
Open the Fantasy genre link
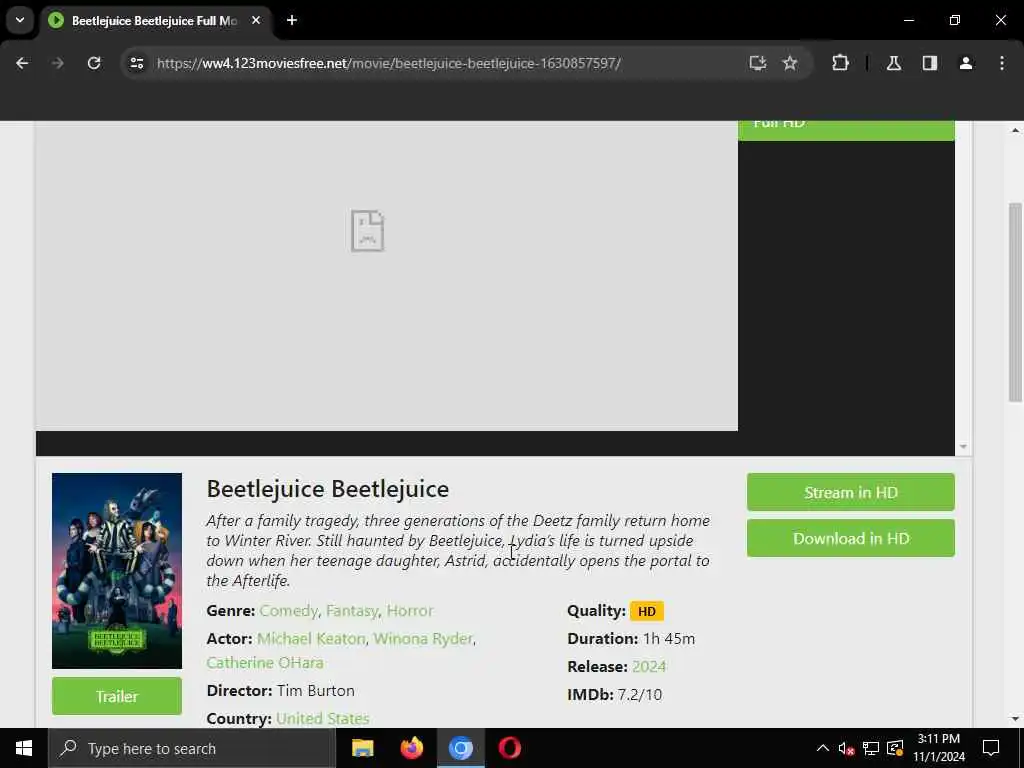(x=352, y=611)
